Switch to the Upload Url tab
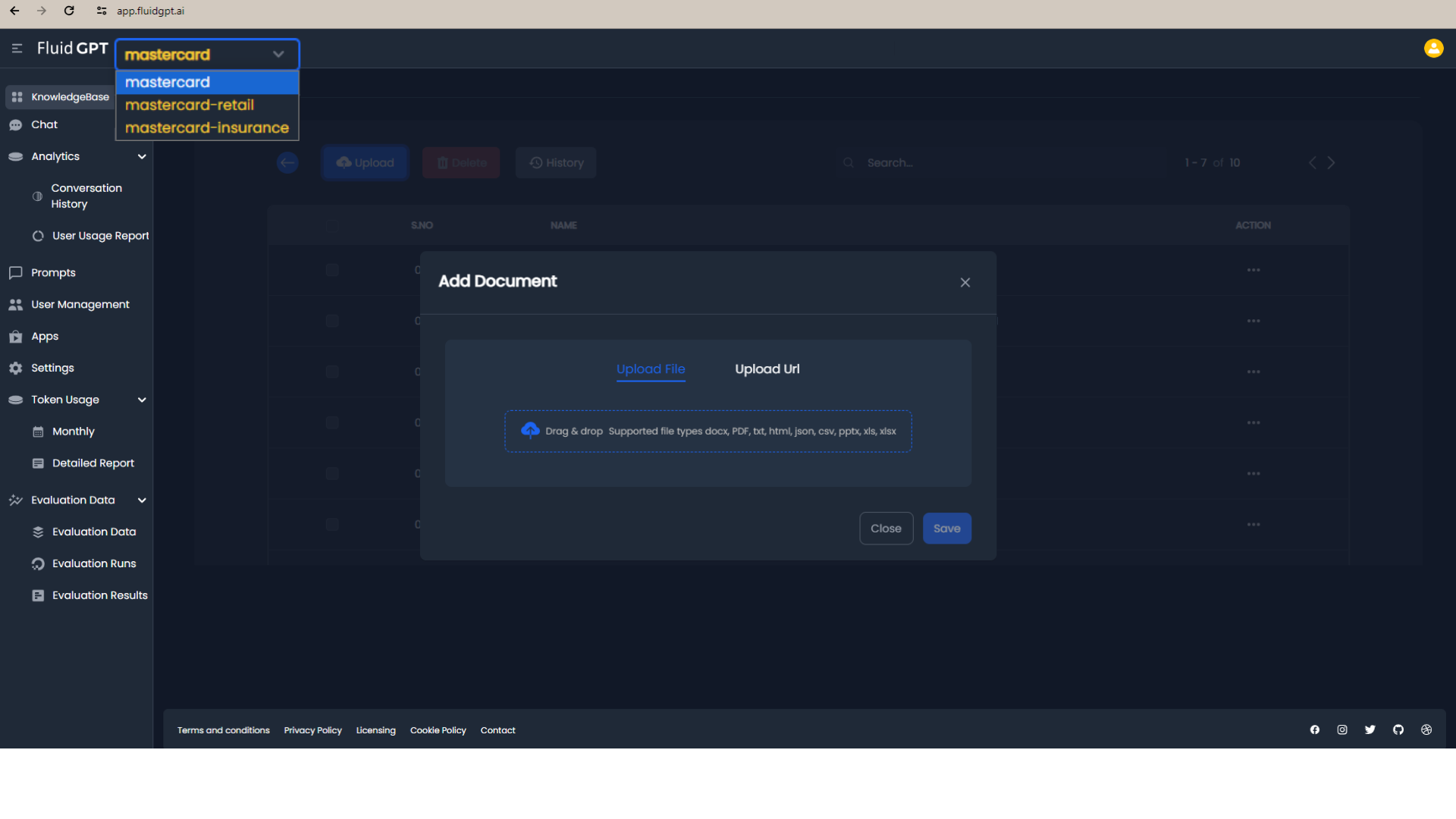Screen dimensions: 1456x819 pyautogui.click(x=767, y=369)
